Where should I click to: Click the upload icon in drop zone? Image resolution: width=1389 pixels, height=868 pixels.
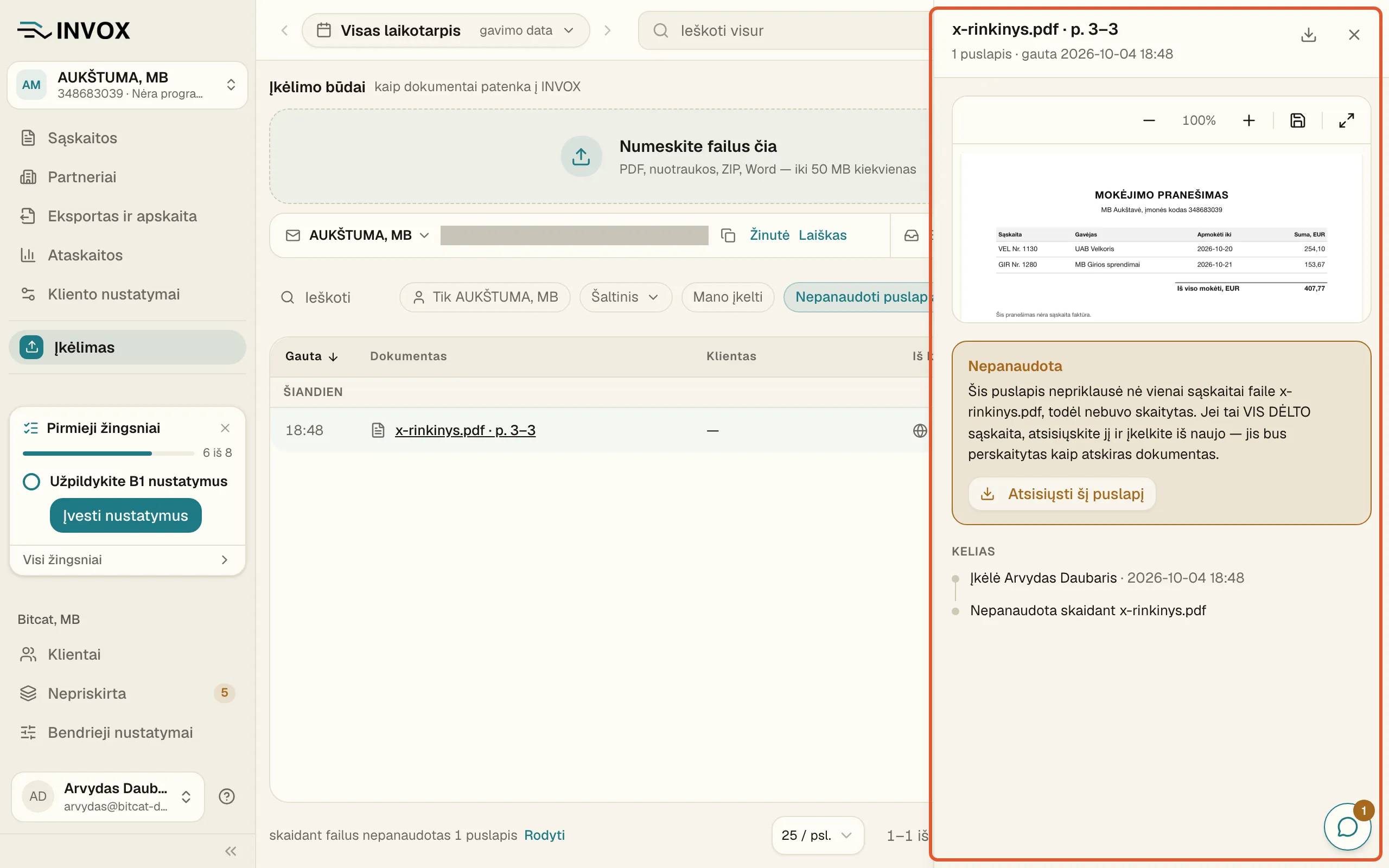coord(581,156)
